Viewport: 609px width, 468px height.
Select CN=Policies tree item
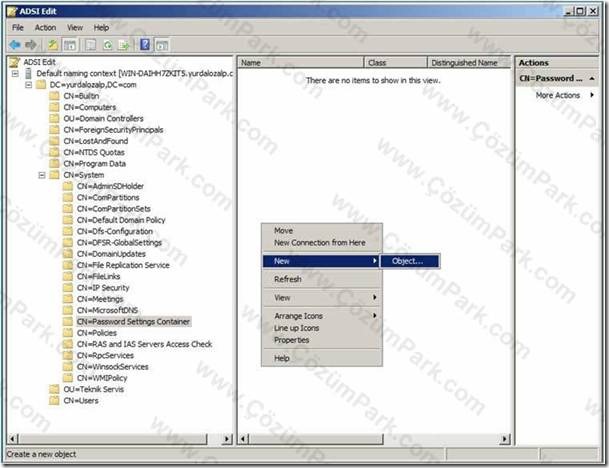coord(97,333)
